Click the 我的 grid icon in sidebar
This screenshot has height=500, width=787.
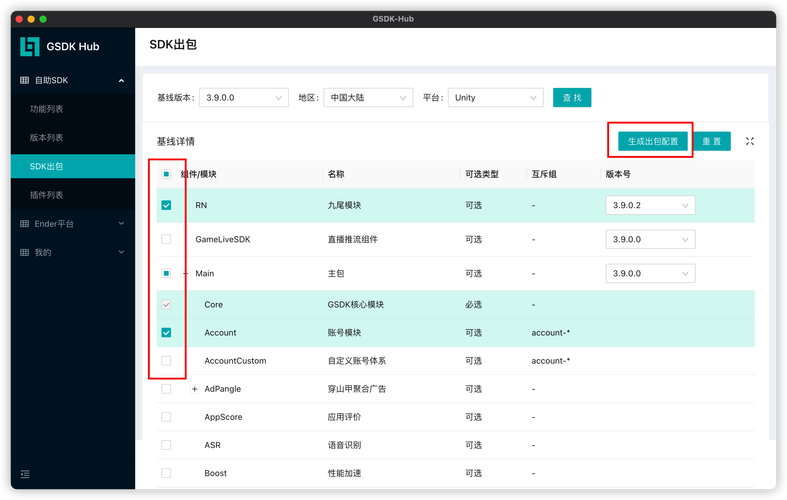click(25, 252)
